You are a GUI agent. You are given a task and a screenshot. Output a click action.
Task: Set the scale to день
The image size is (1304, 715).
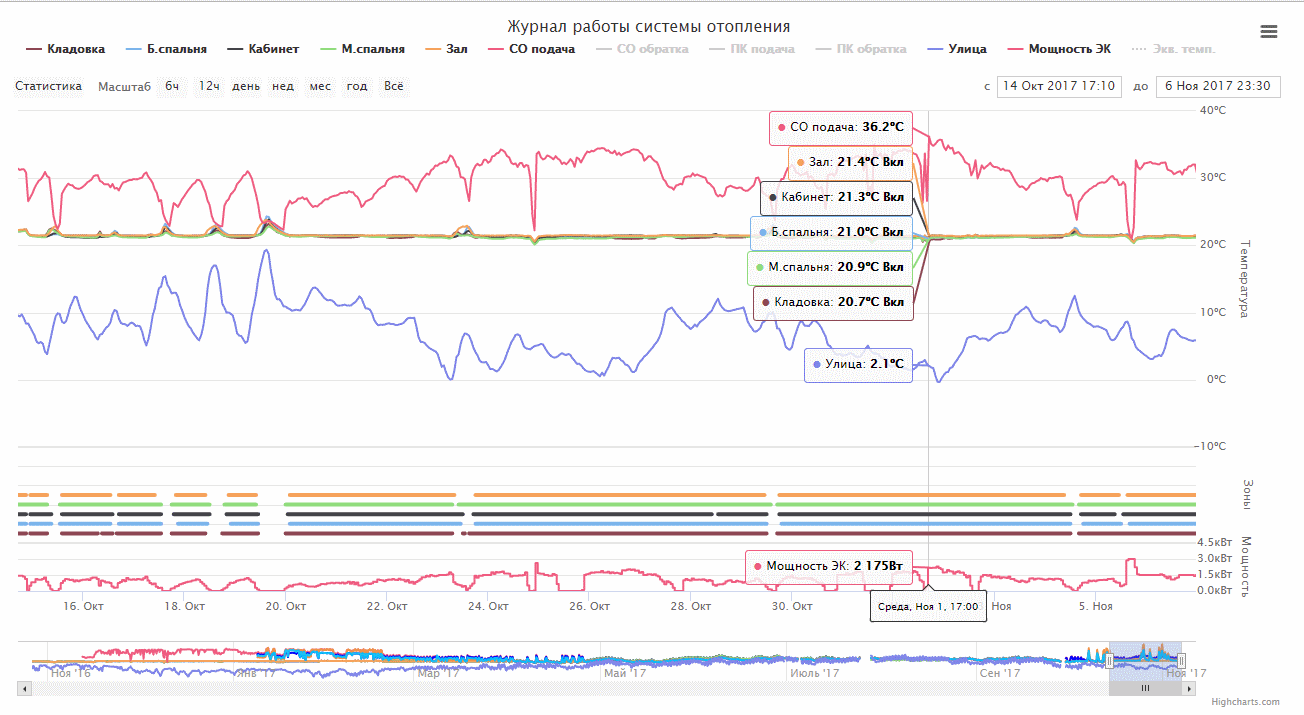(x=246, y=86)
